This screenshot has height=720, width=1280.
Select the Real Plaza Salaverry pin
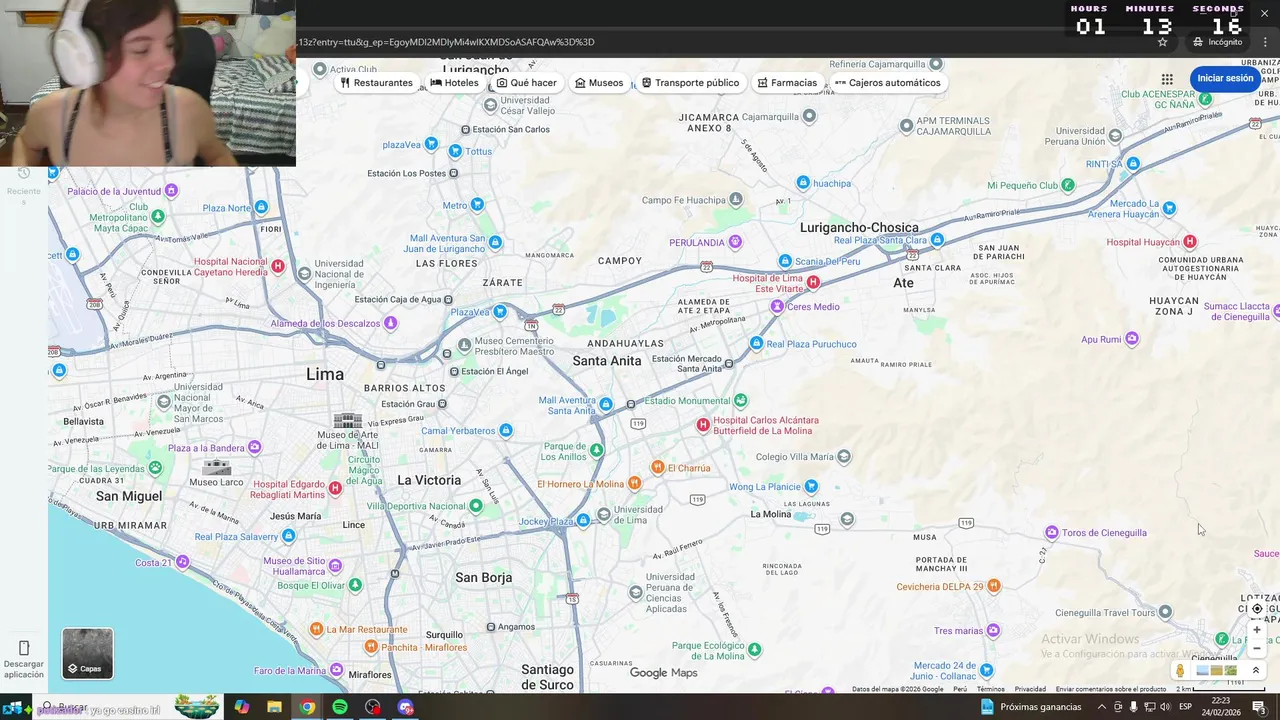(x=289, y=536)
